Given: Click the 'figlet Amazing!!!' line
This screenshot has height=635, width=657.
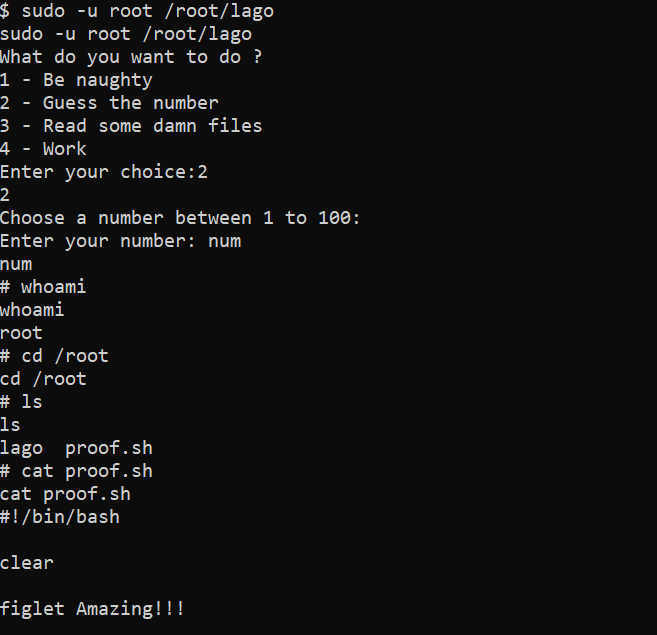Looking at the screenshot, I should (x=92, y=609).
